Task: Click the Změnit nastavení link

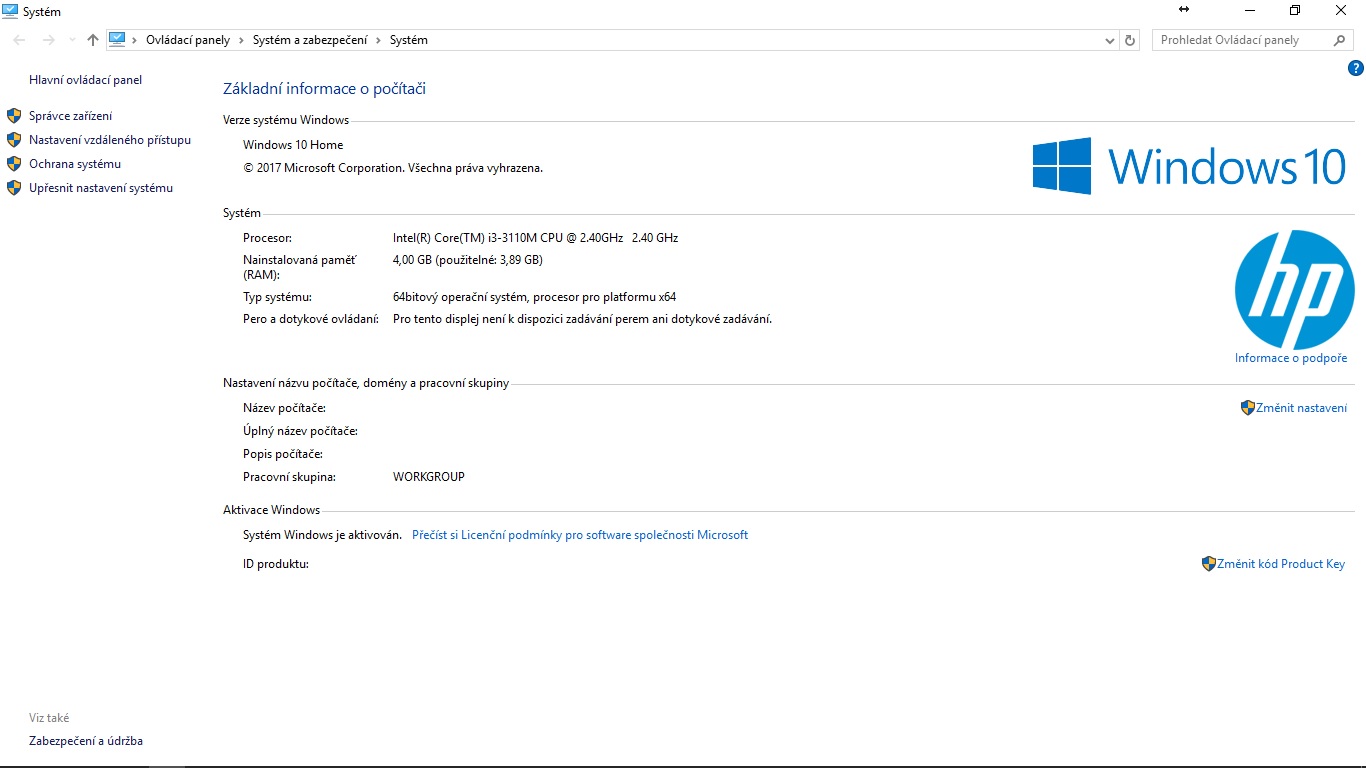Action: click(1301, 408)
